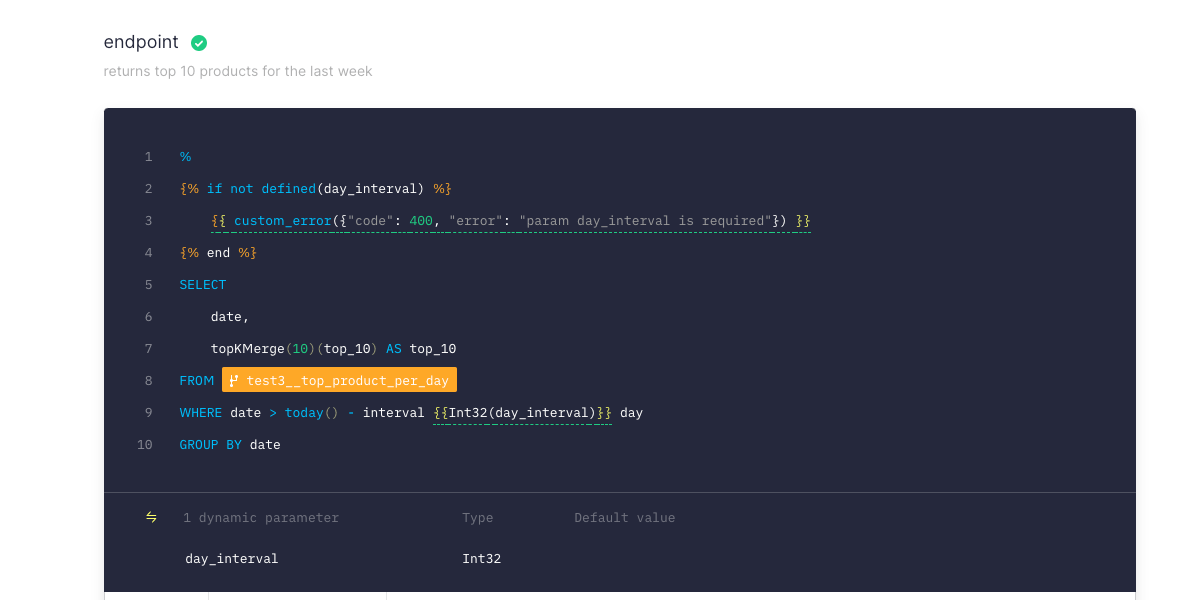
Task: Click the green endpoint published checkmark icon
Action: [x=199, y=43]
